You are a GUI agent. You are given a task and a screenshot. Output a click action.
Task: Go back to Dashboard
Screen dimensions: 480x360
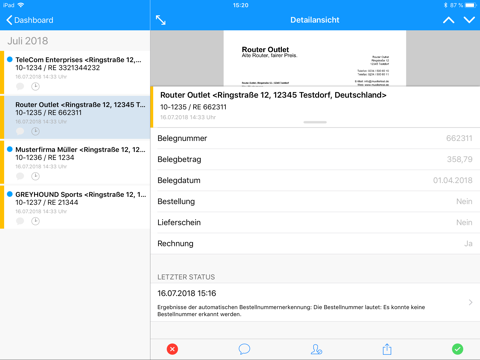[30, 20]
